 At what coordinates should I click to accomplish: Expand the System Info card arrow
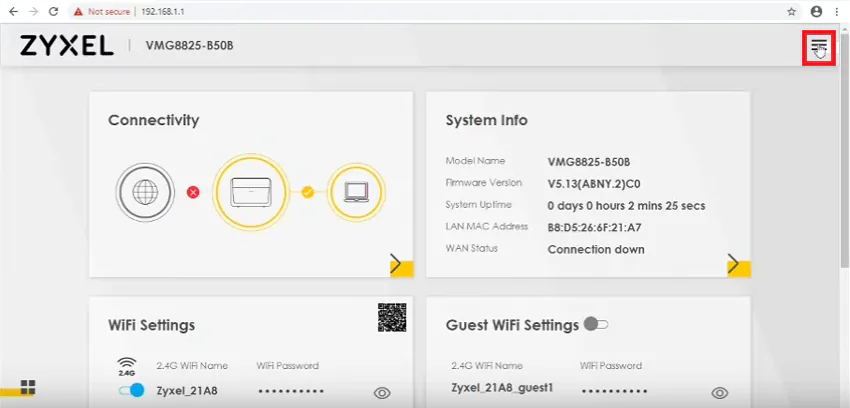738,265
